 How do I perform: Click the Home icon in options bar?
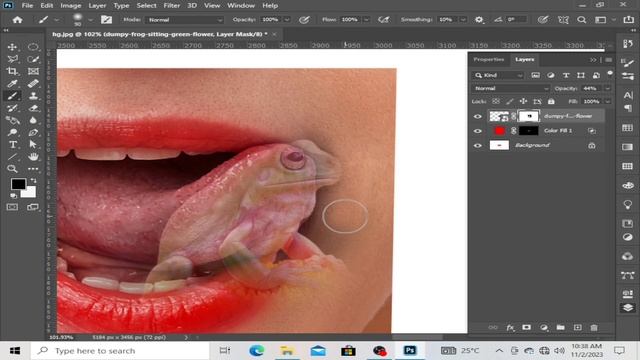tap(17, 20)
